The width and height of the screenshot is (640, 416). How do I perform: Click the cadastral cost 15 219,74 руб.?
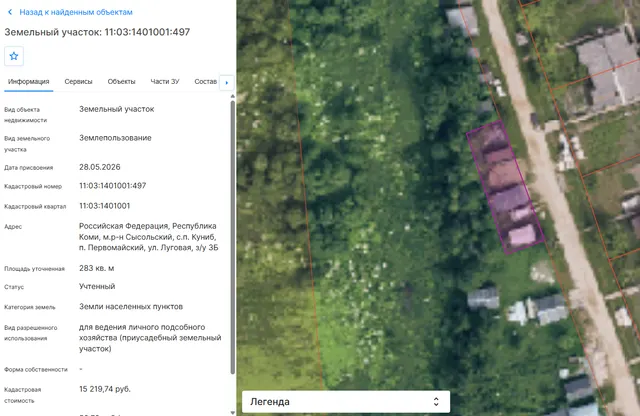point(105,389)
